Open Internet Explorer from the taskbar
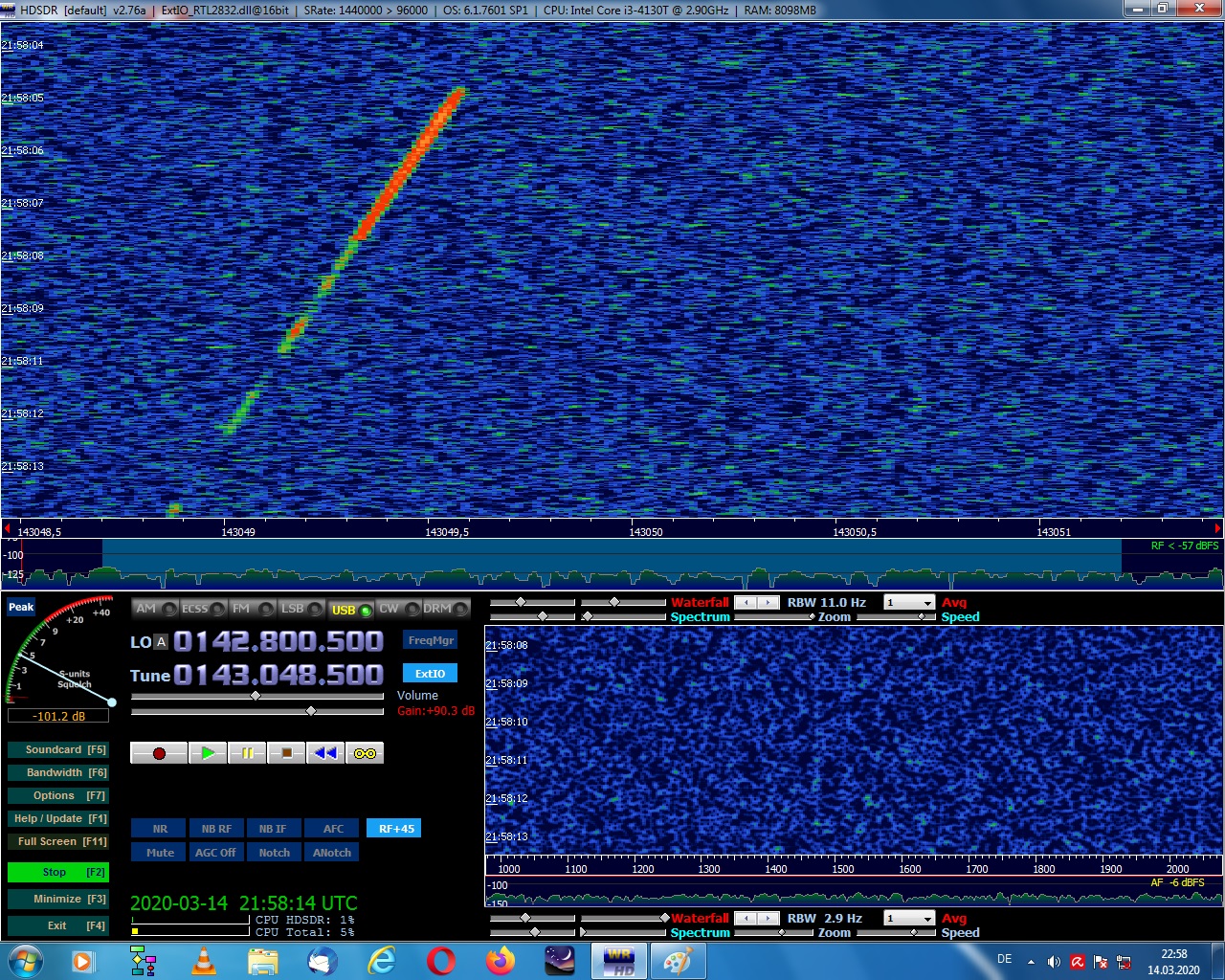 click(x=381, y=961)
